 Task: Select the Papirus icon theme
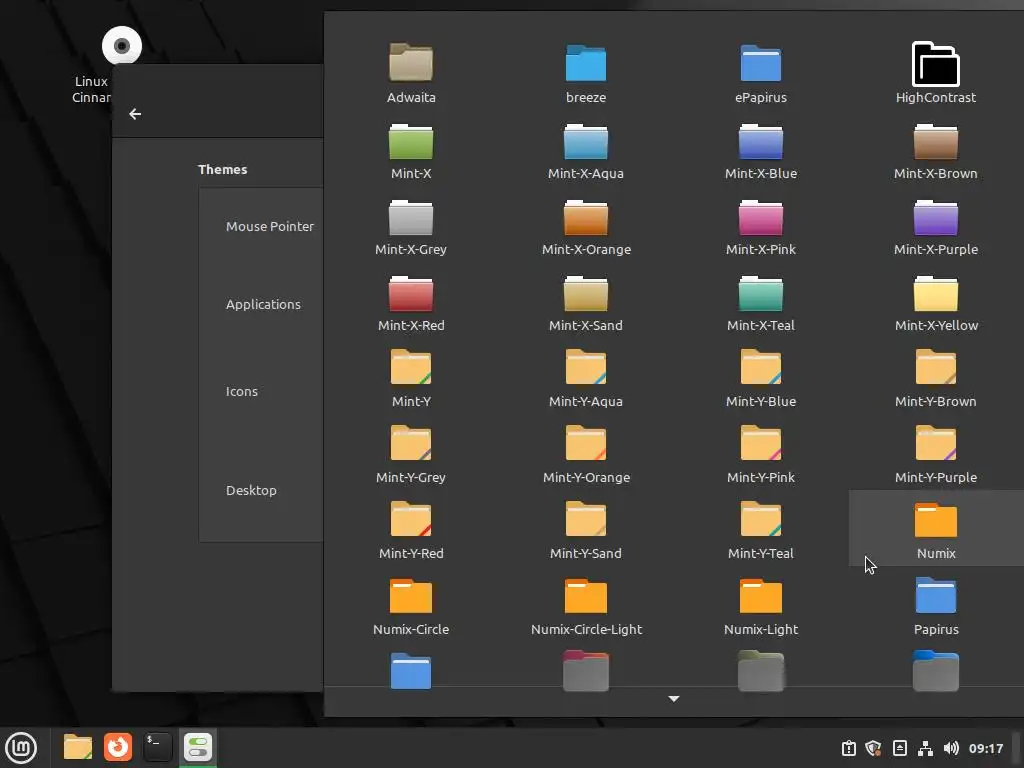coord(936,605)
